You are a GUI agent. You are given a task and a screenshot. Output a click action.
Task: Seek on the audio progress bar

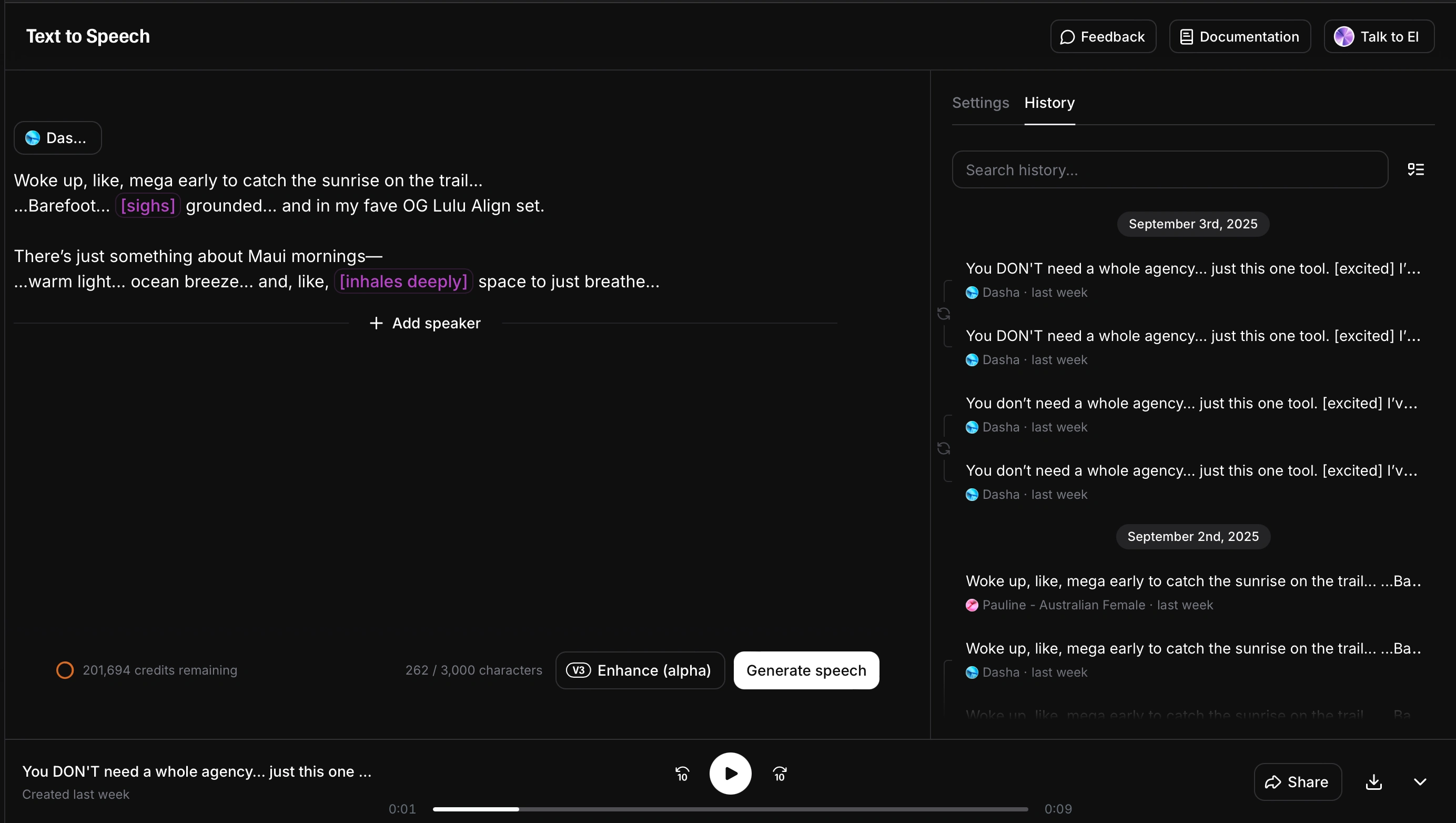pos(730,809)
